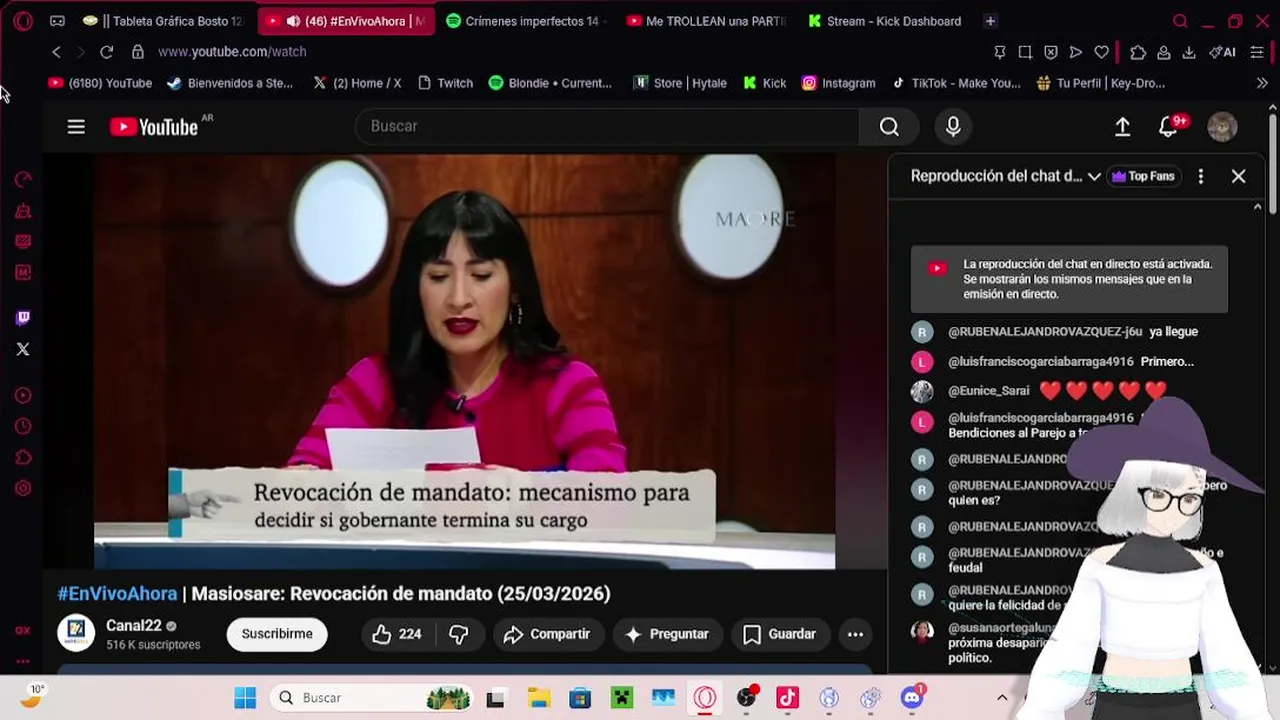Go back in browser history

click(x=57, y=52)
